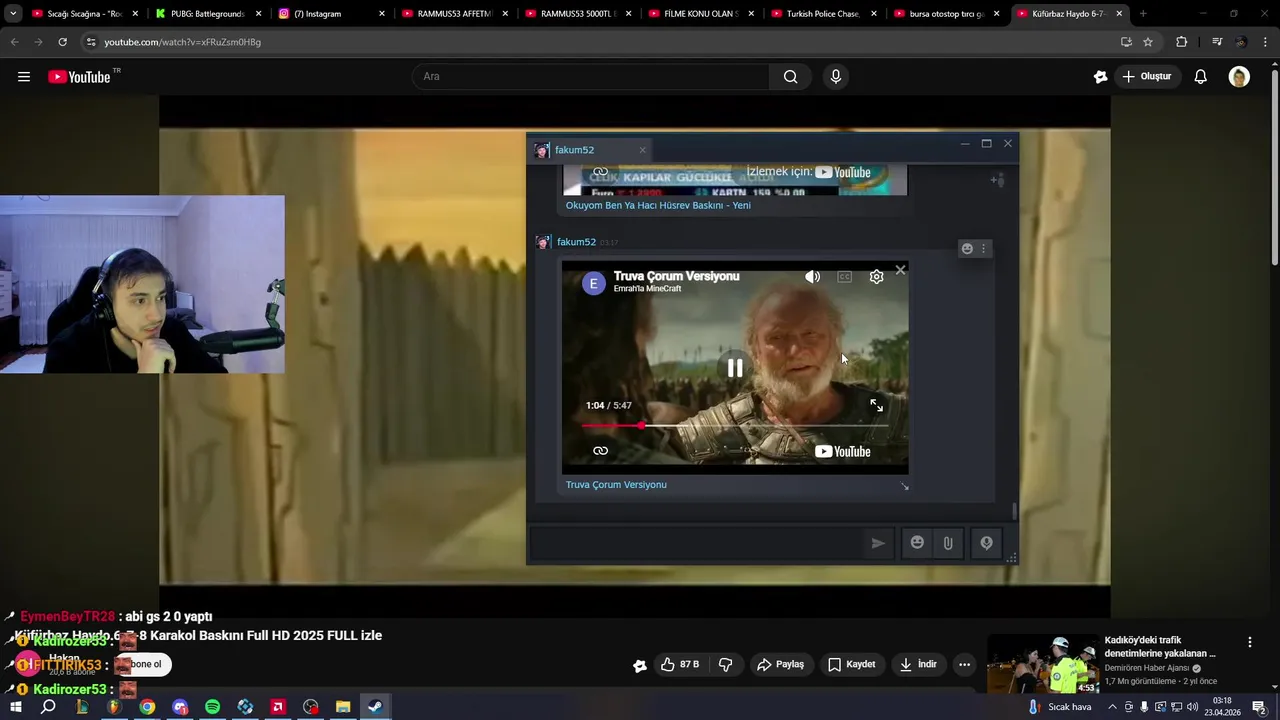Click the embed resize corner arrow
1280x720 pixels.
pos(905,487)
